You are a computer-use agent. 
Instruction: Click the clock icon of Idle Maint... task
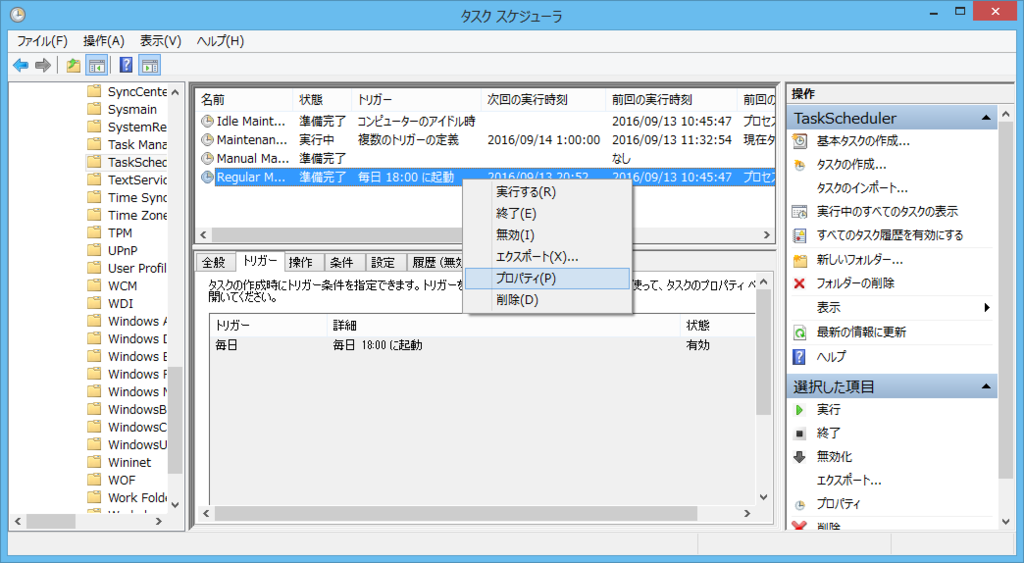coord(207,121)
